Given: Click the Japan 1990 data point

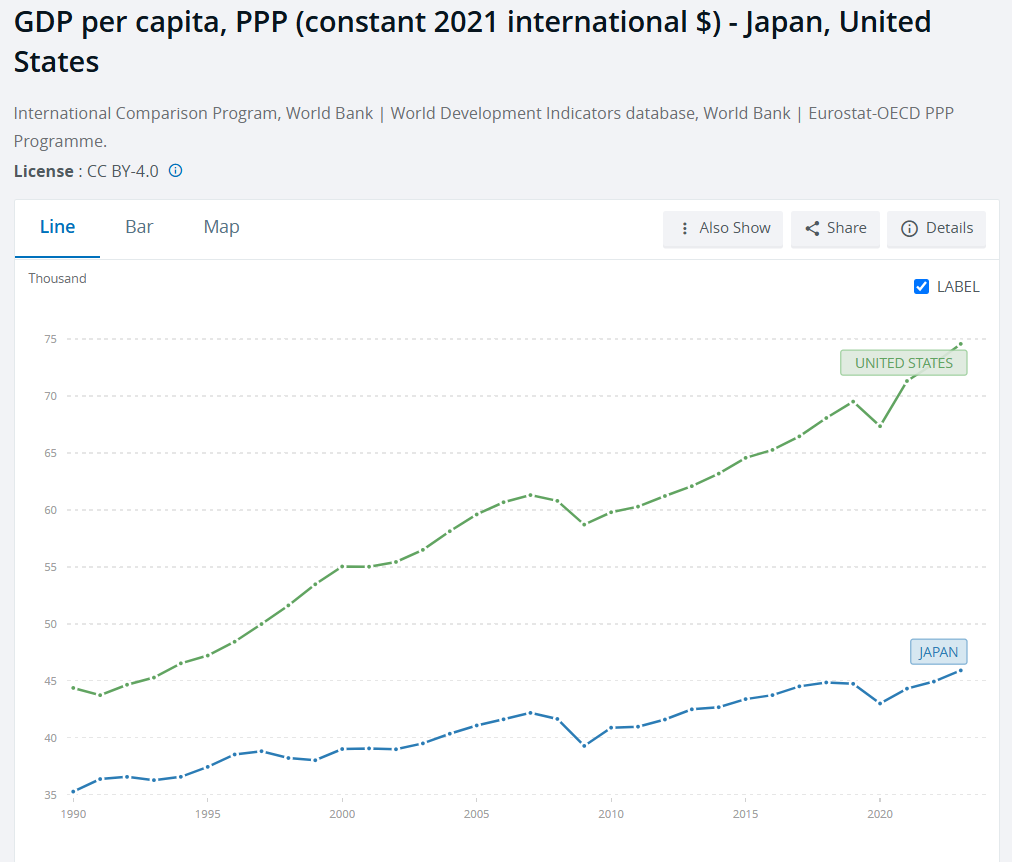Looking at the screenshot, I should [73, 791].
